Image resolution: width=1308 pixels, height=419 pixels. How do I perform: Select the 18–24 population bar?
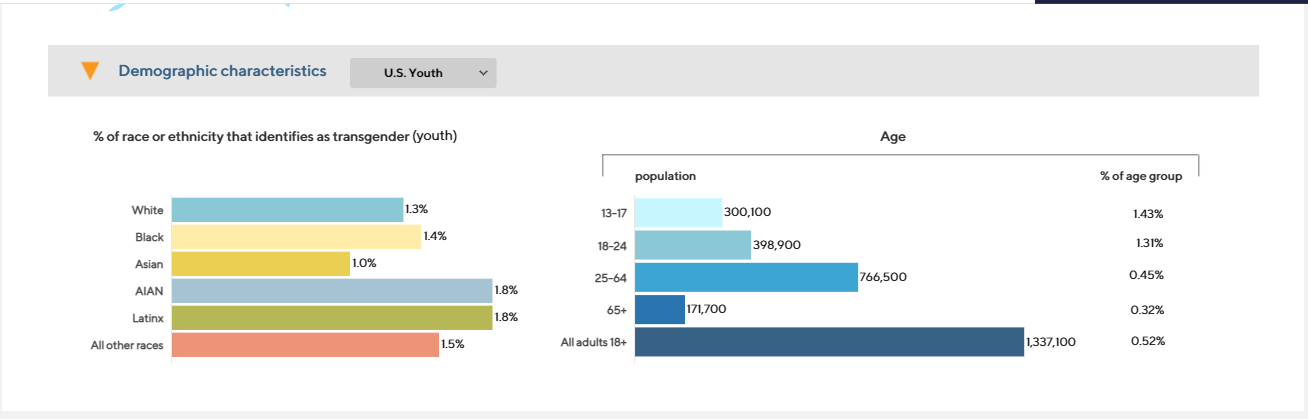693,245
